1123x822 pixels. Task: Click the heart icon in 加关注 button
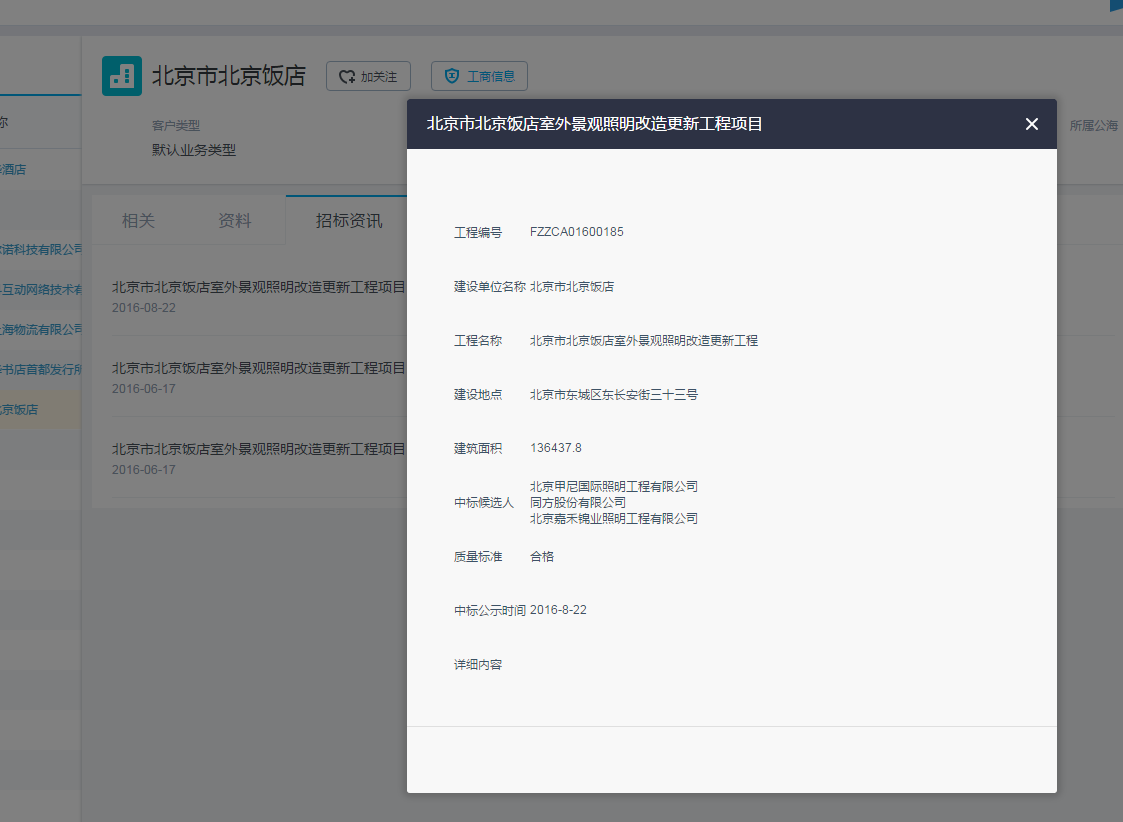click(347, 77)
